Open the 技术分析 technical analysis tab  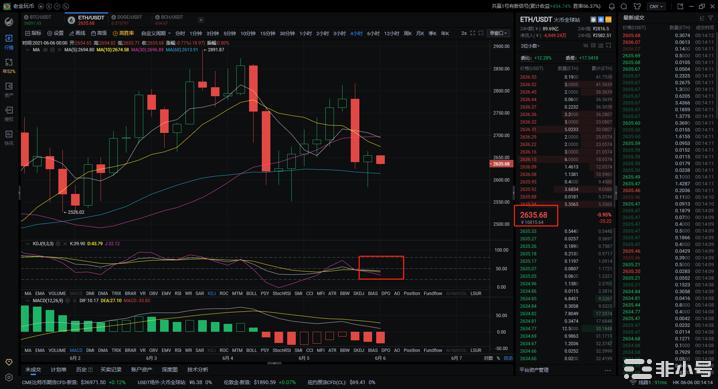click(x=197, y=369)
